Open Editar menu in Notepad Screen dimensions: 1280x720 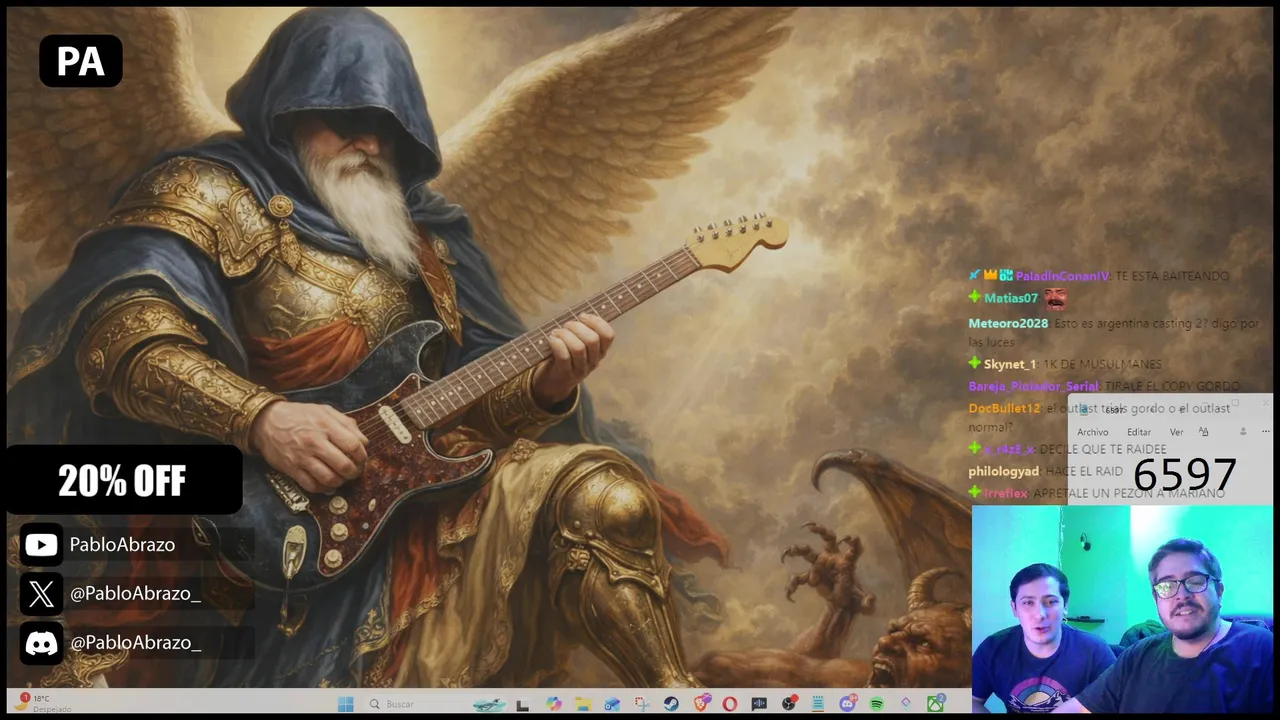(x=1139, y=432)
